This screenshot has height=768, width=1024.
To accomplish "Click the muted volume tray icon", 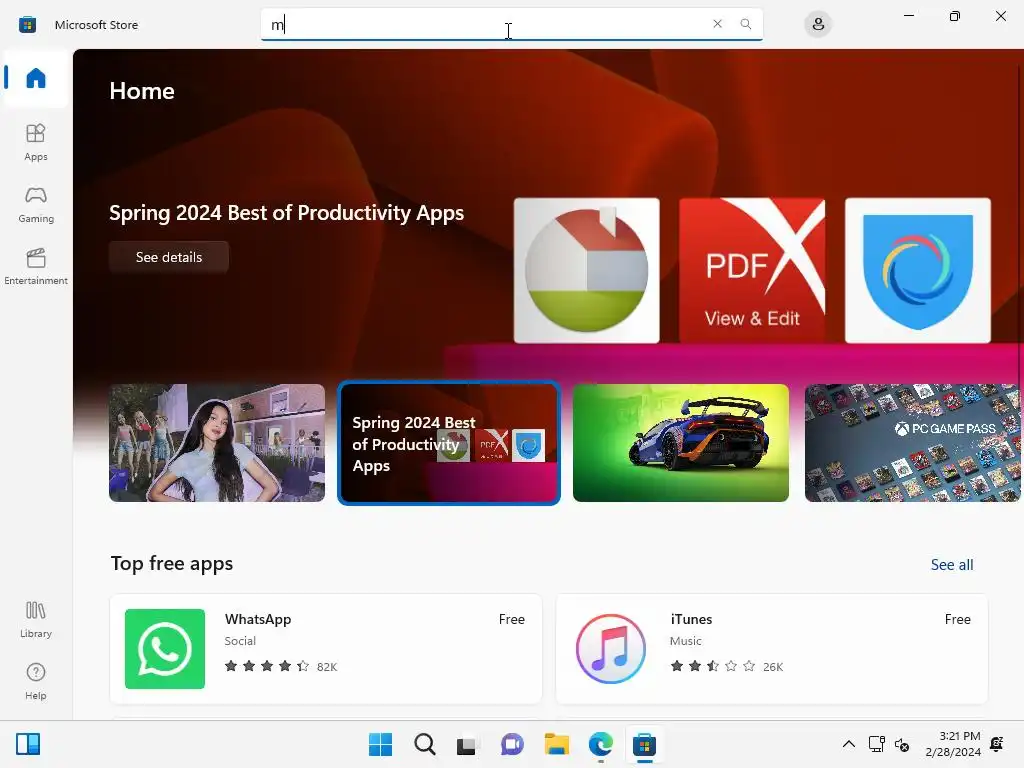I will tap(902, 744).
